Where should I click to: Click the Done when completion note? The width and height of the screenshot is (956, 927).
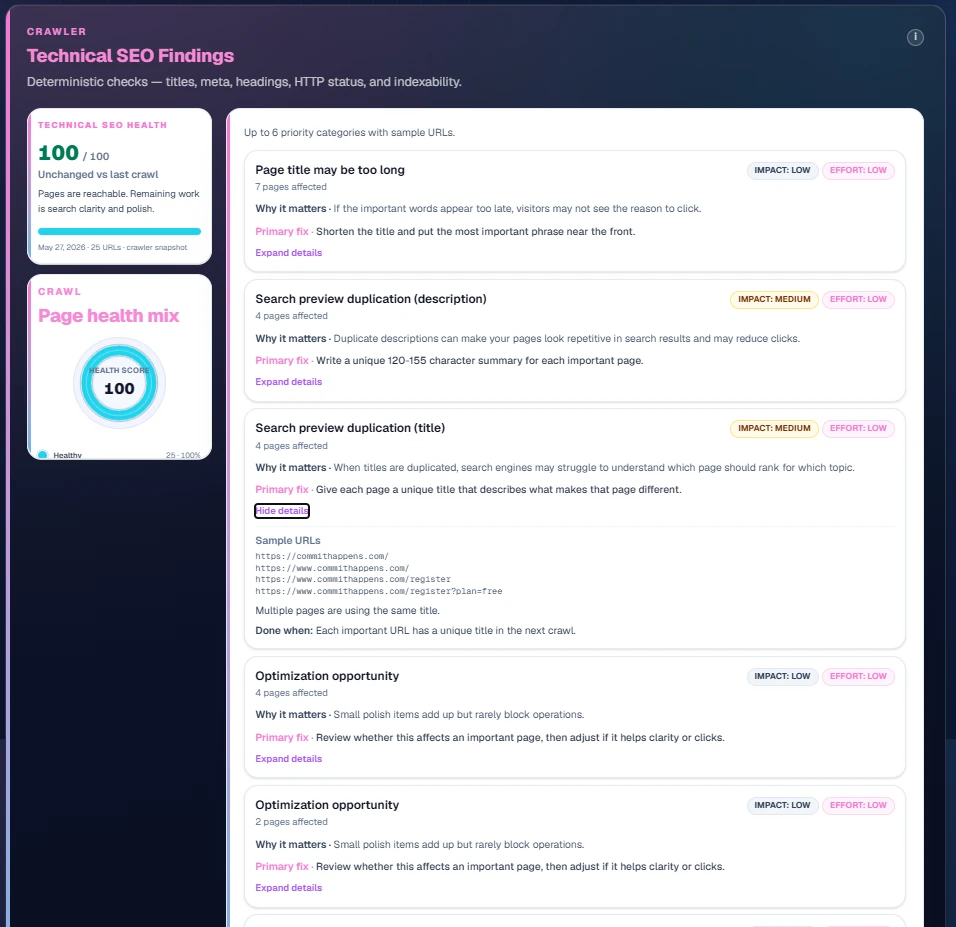tap(415, 631)
